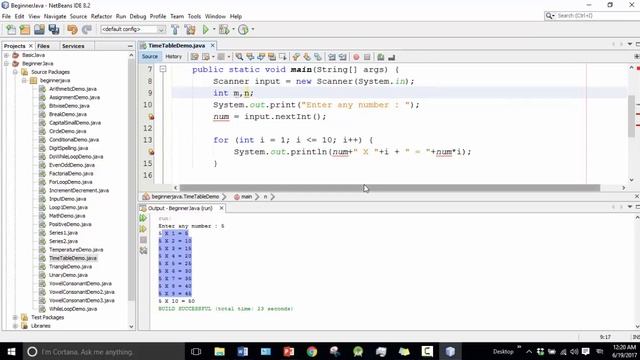Click the Start Macro Recording red circle icon
The height and width of the screenshot is (360, 640).
[356, 57]
